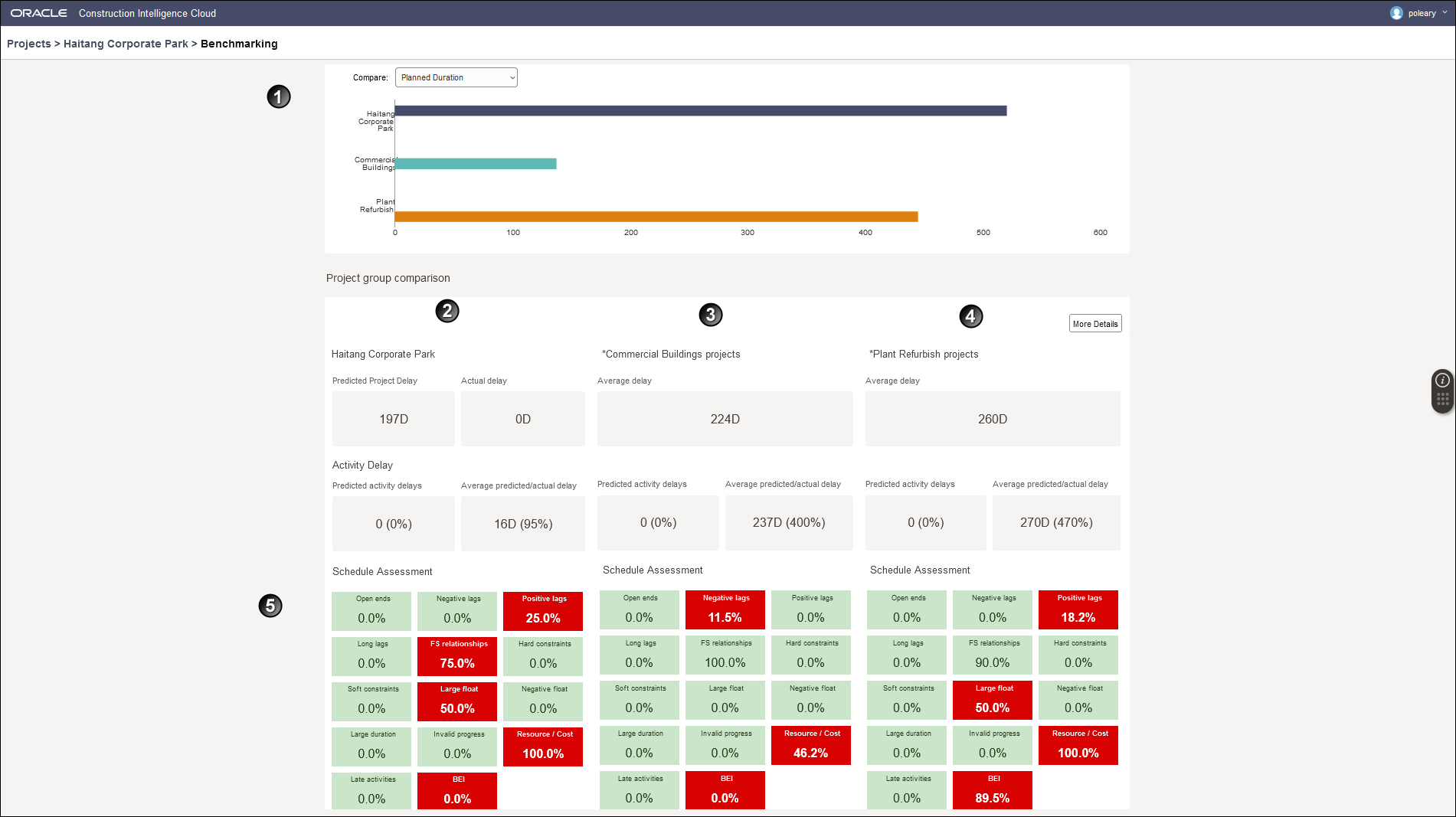
Task: Select Plant Refurbish Resource / Cost 100.0% tile
Action: click(x=1078, y=746)
